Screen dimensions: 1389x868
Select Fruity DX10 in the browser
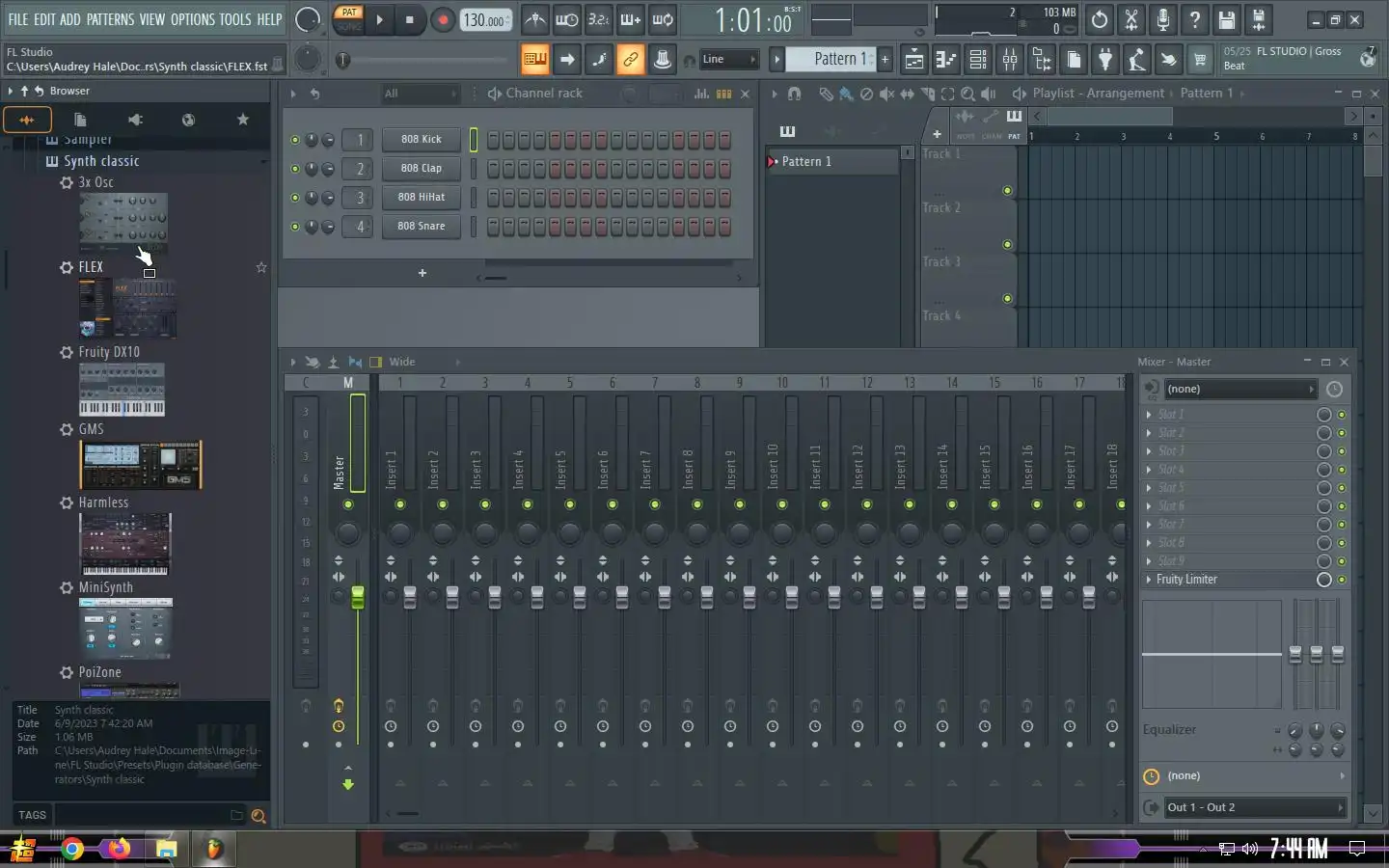pyautogui.click(x=109, y=352)
